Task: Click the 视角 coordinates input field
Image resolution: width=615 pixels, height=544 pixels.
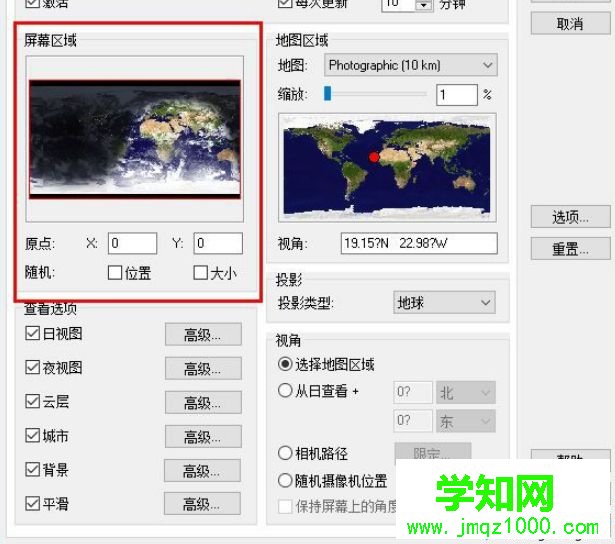Action: pos(419,243)
